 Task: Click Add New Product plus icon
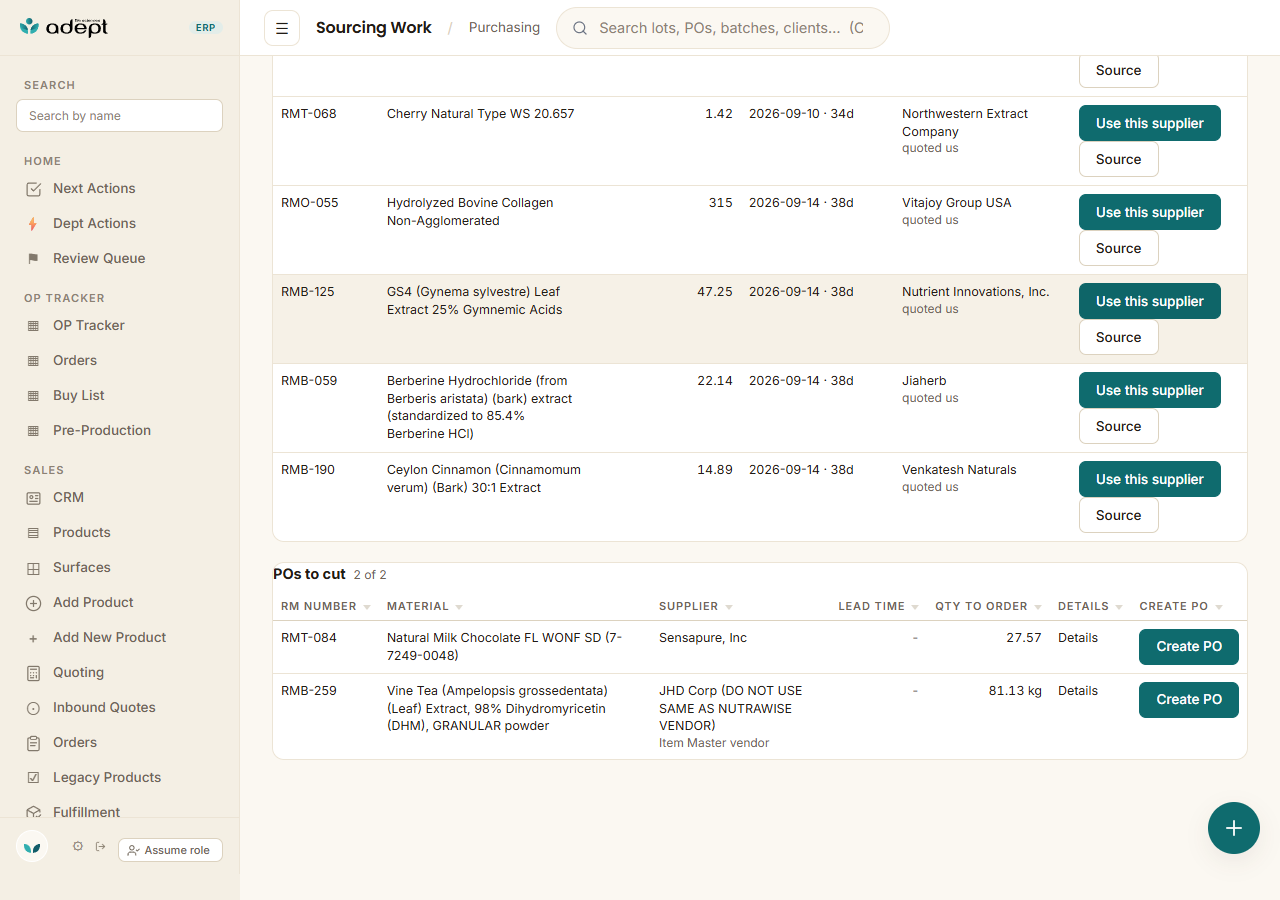[x=33, y=638]
